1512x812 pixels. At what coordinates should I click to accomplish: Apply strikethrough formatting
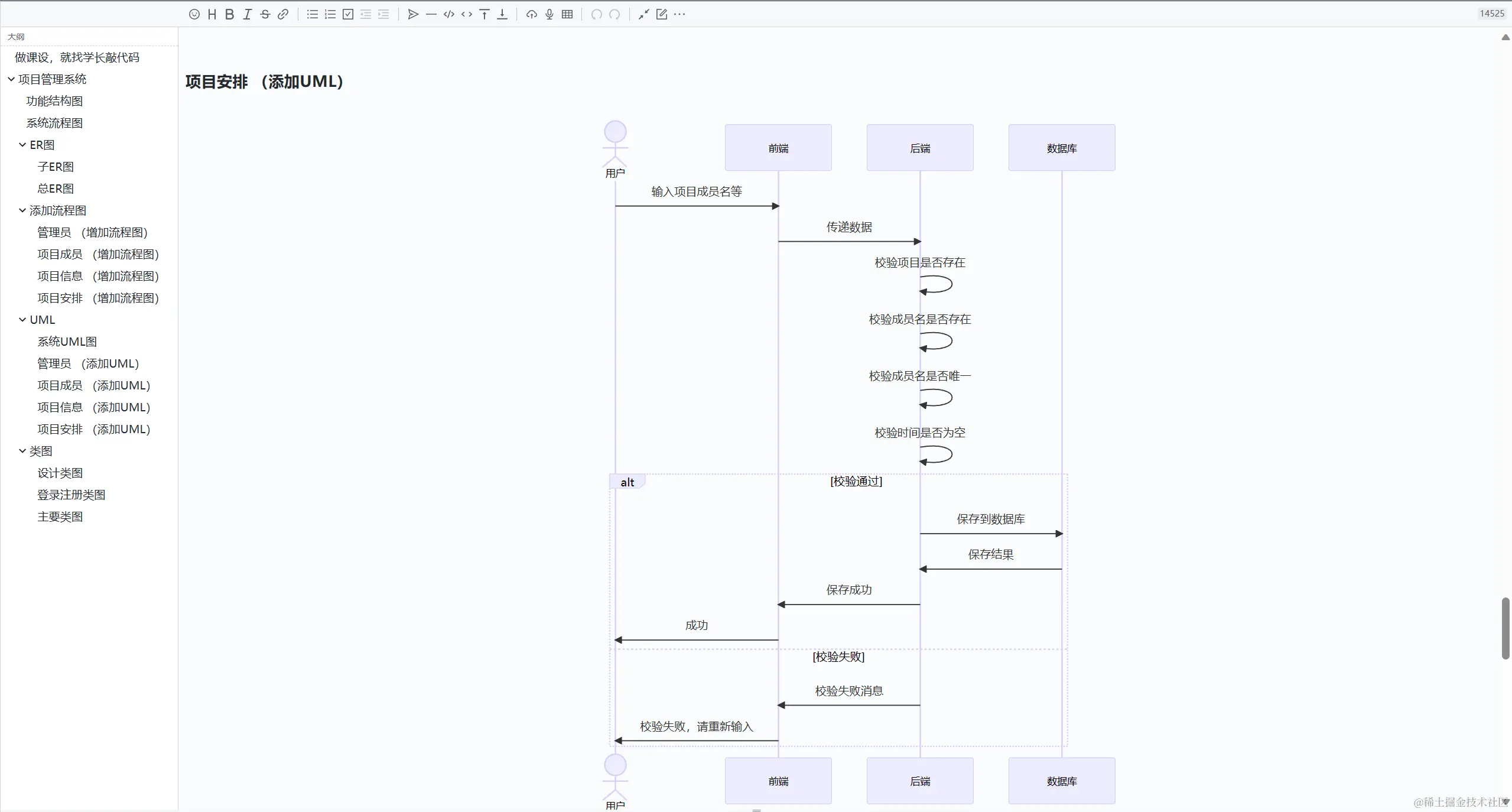265,14
